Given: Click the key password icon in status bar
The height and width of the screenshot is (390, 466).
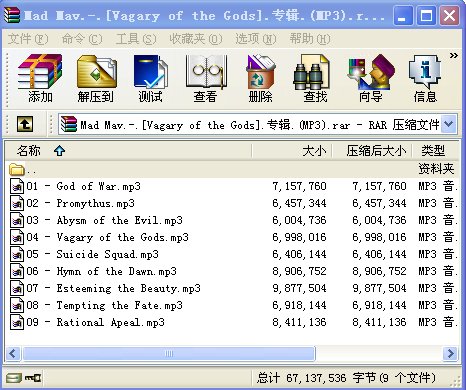Looking at the screenshot, I should 33,378.
